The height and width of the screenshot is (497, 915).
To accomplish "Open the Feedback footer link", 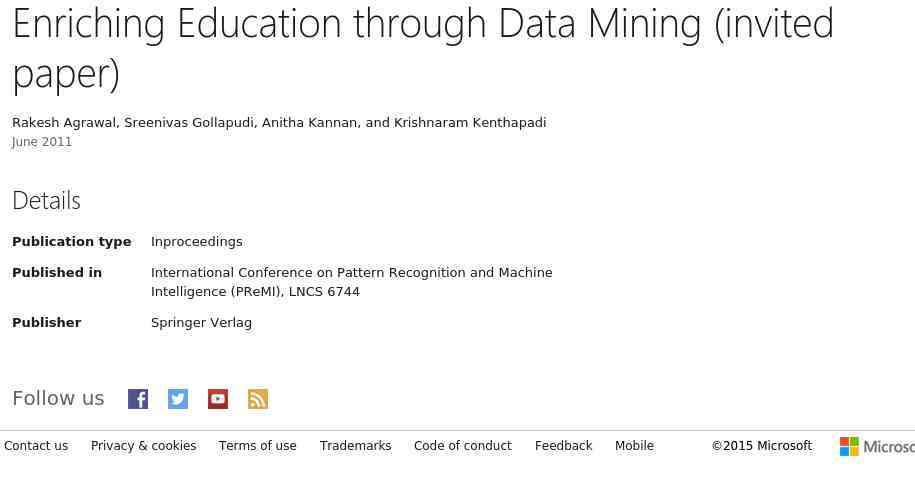I will tap(563, 446).
